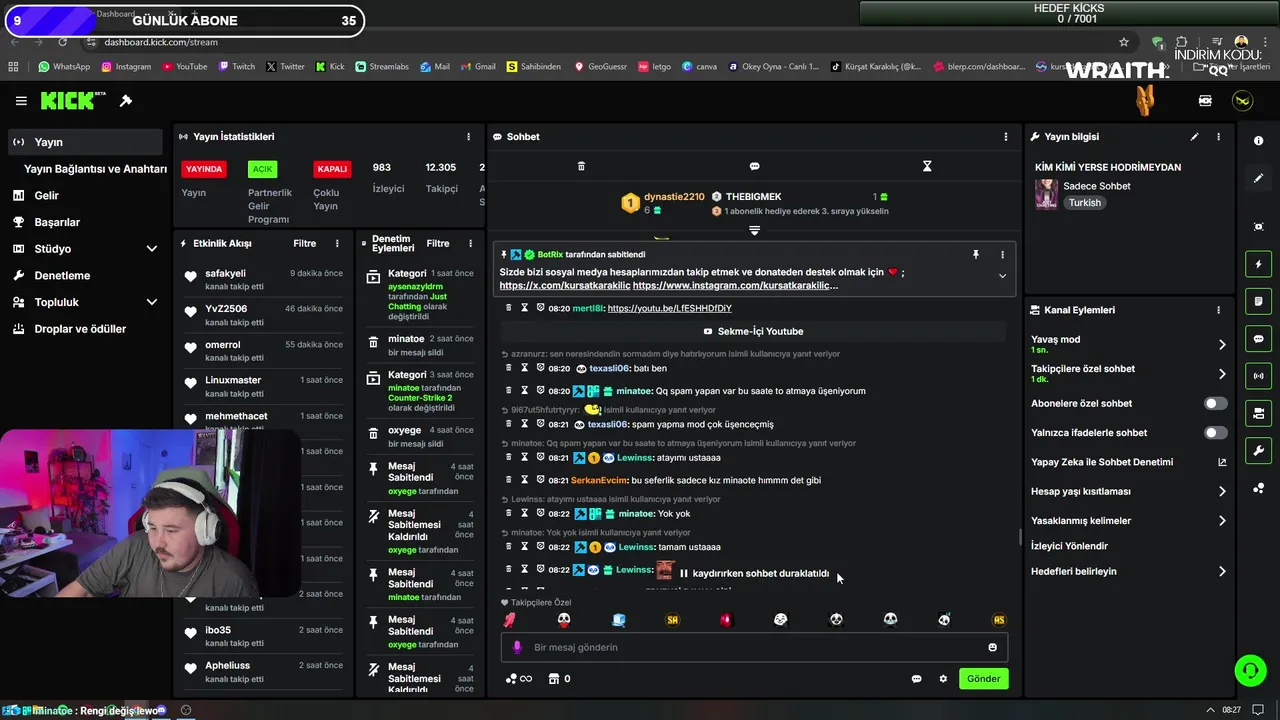The image size is (1280, 720).
Task: Click the chat bubble icon in the right sidebar
Action: 1258,339
